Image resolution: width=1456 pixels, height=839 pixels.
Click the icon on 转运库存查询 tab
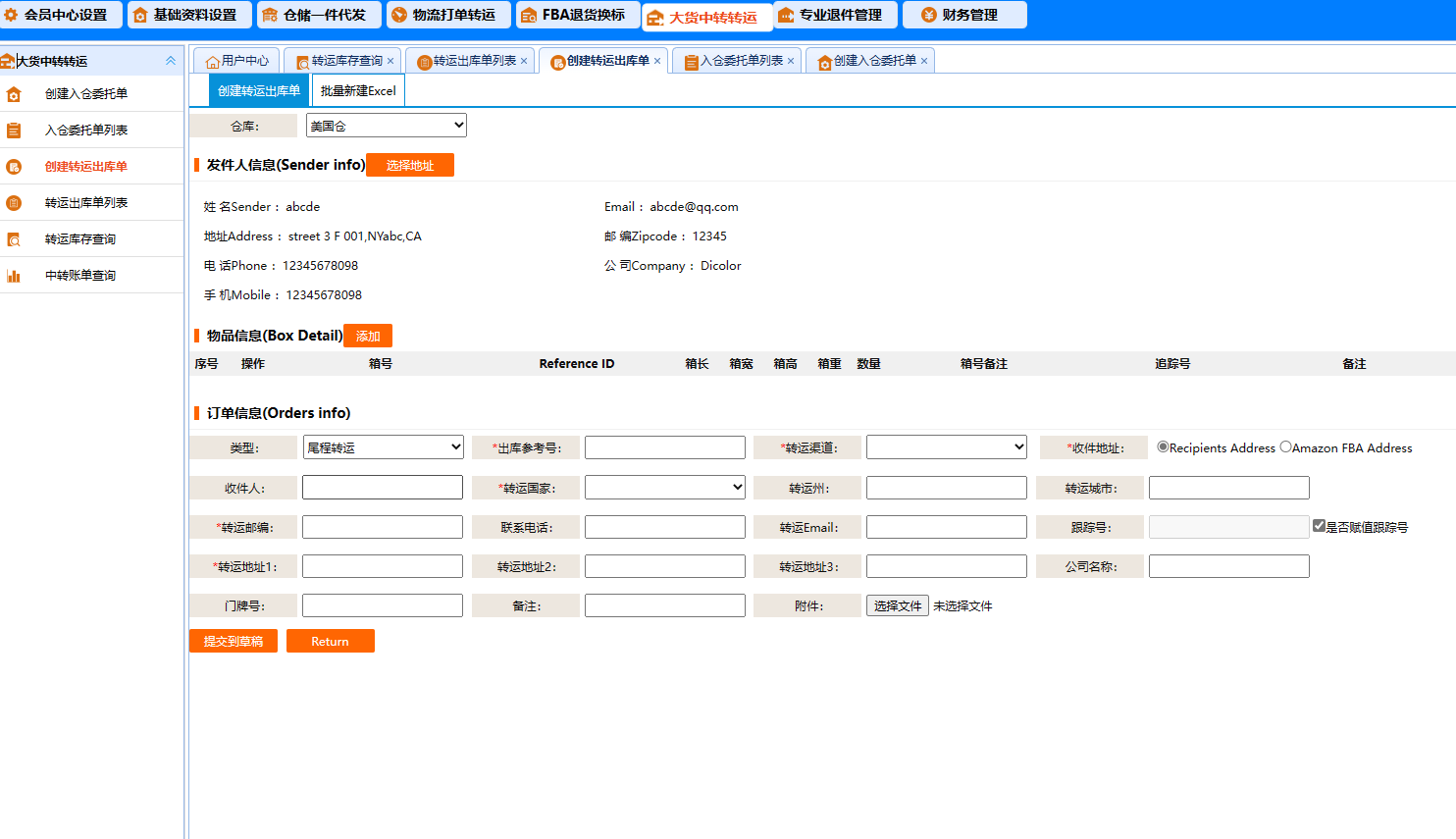[303, 62]
